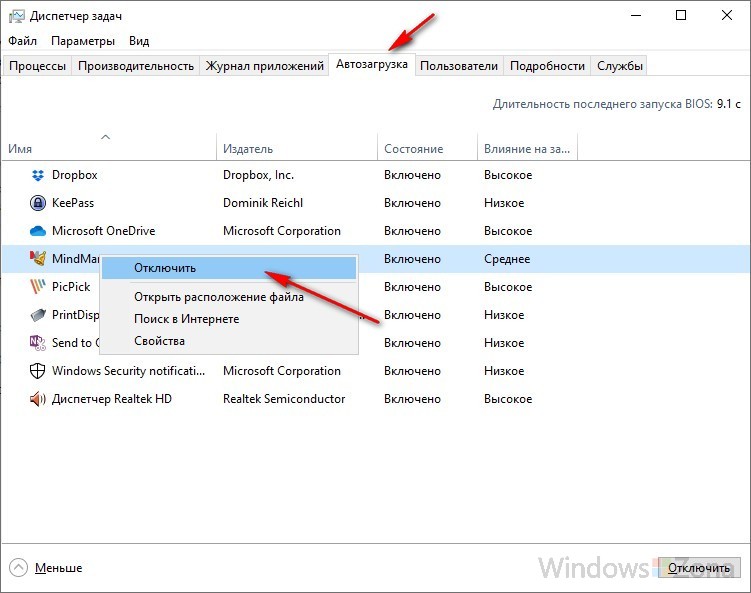Click Включено status in the PicPick row
Image resolution: width=751 pixels, height=593 pixels.
(x=412, y=286)
